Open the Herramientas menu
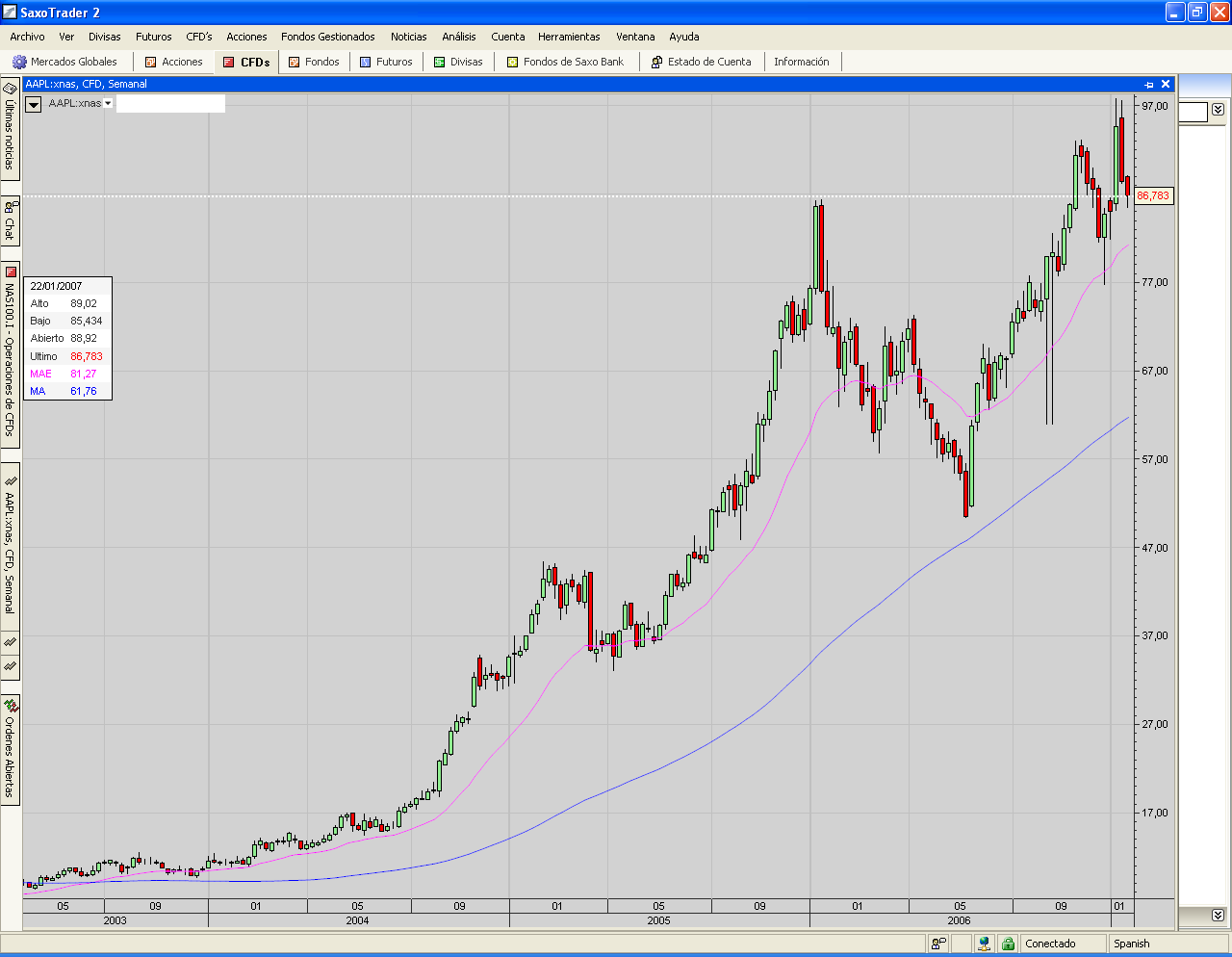 [569, 37]
